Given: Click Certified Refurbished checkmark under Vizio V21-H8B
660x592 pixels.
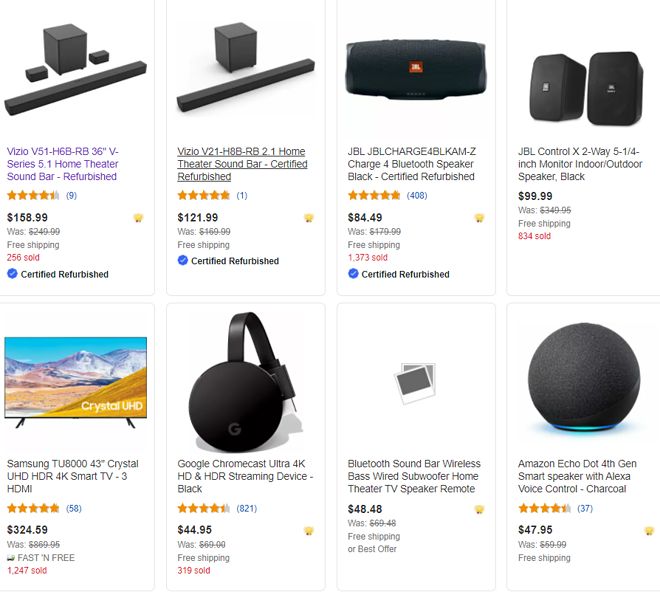Looking at the screenshot, I should pos(183,261).
